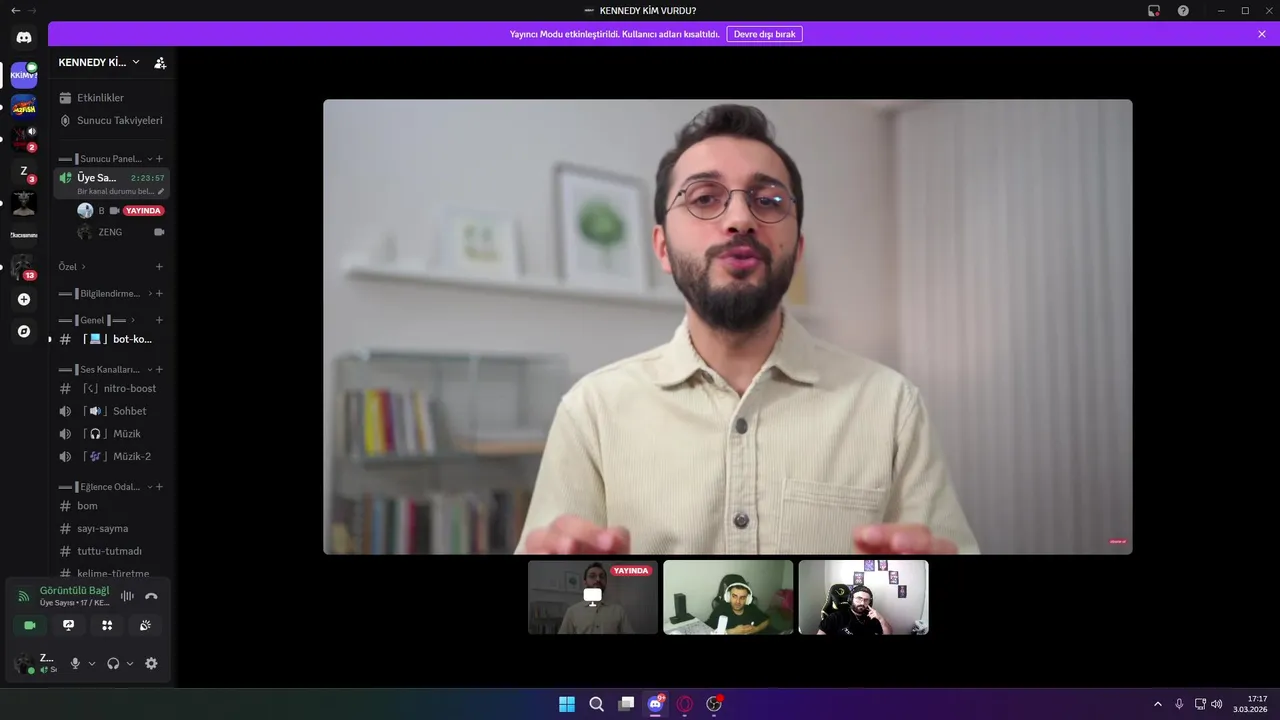Deafen with the headphone icon
Image resolution: width=1280 pixels, height=720 pixels.
(113, 663)
